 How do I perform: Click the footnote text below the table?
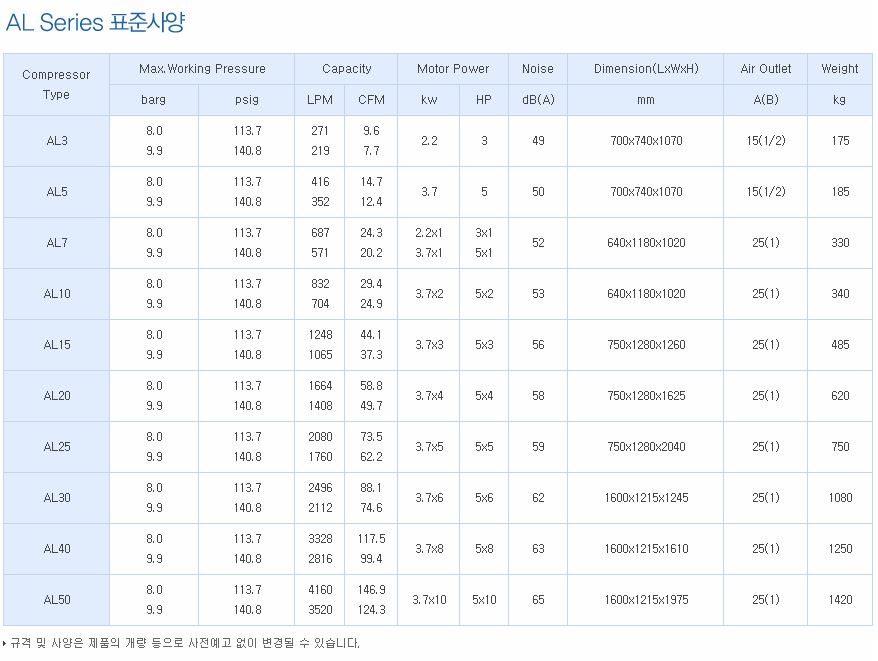185,643
